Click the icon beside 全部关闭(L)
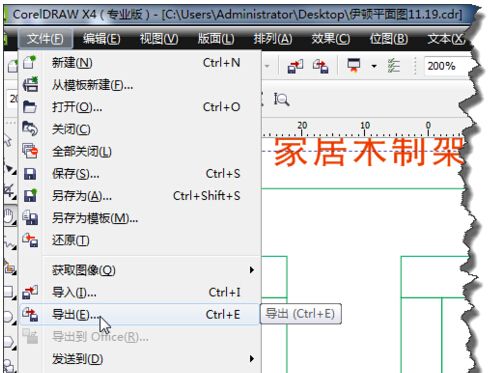The width and height of the screenshot is (496, 373). coord(30,151)
